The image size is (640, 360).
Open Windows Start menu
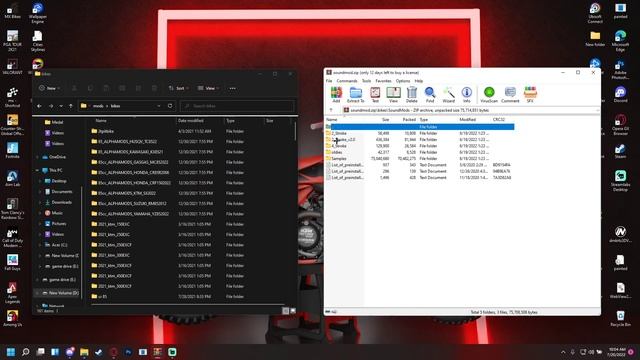(x=11, y=352)
